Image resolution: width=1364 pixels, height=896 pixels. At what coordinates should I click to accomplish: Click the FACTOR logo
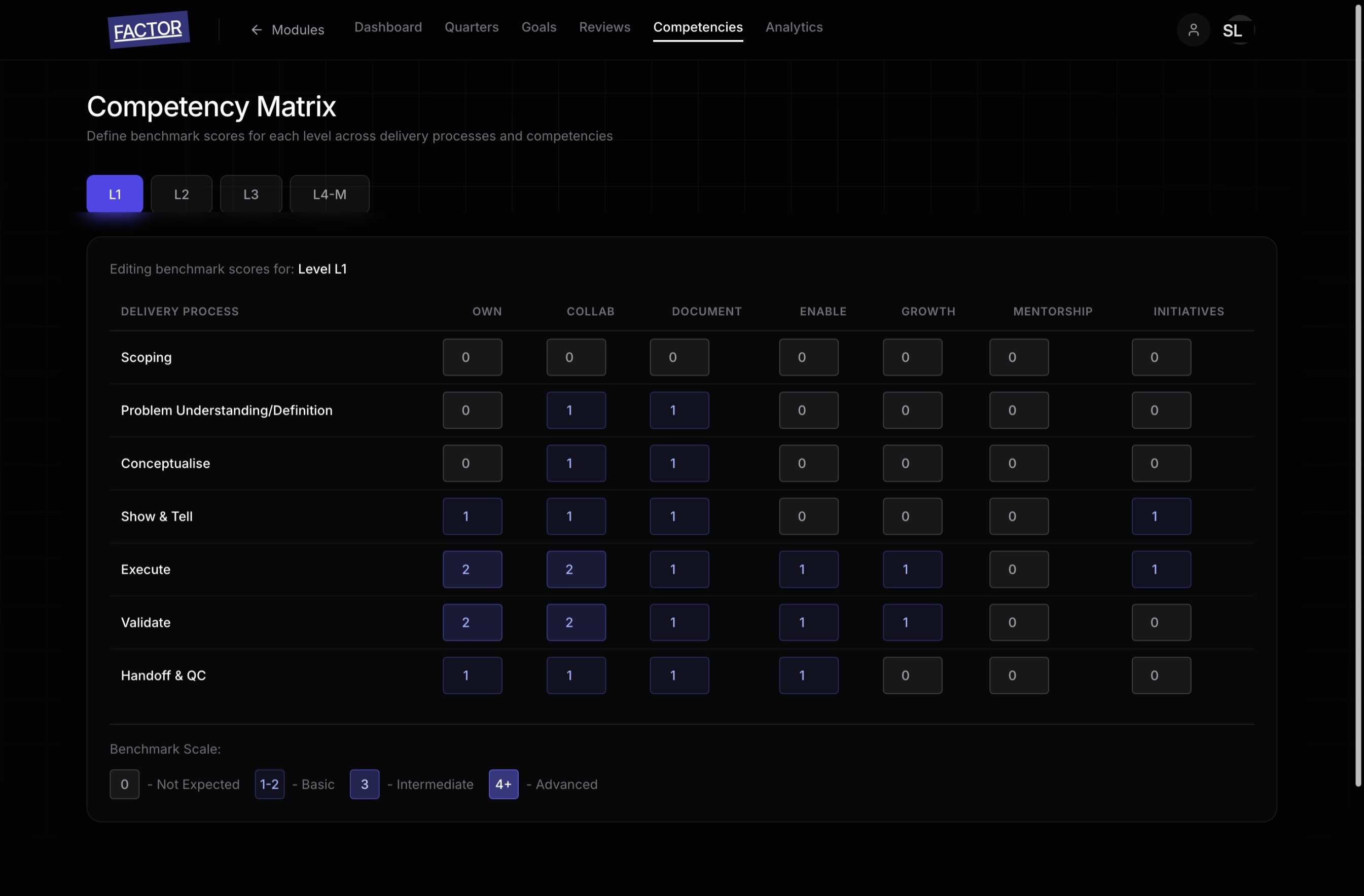pyautogui.click(x=149, y=30)
